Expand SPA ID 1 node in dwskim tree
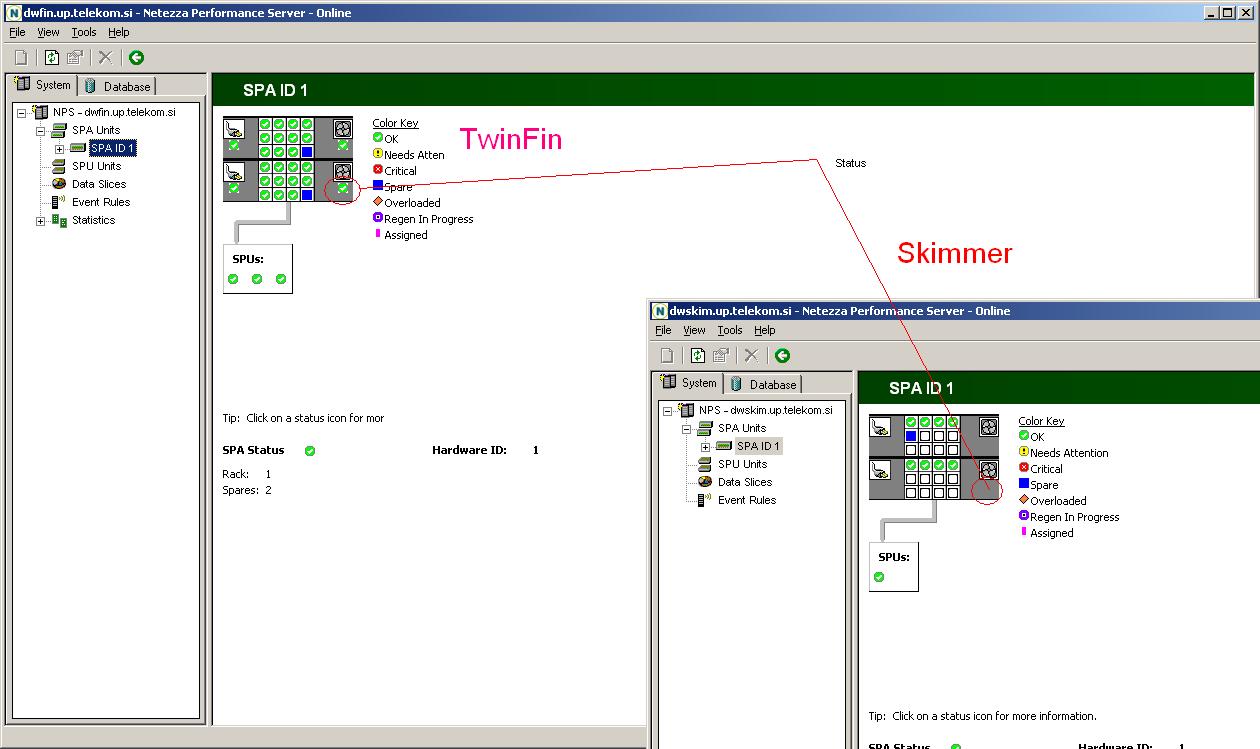 [705, 447]
